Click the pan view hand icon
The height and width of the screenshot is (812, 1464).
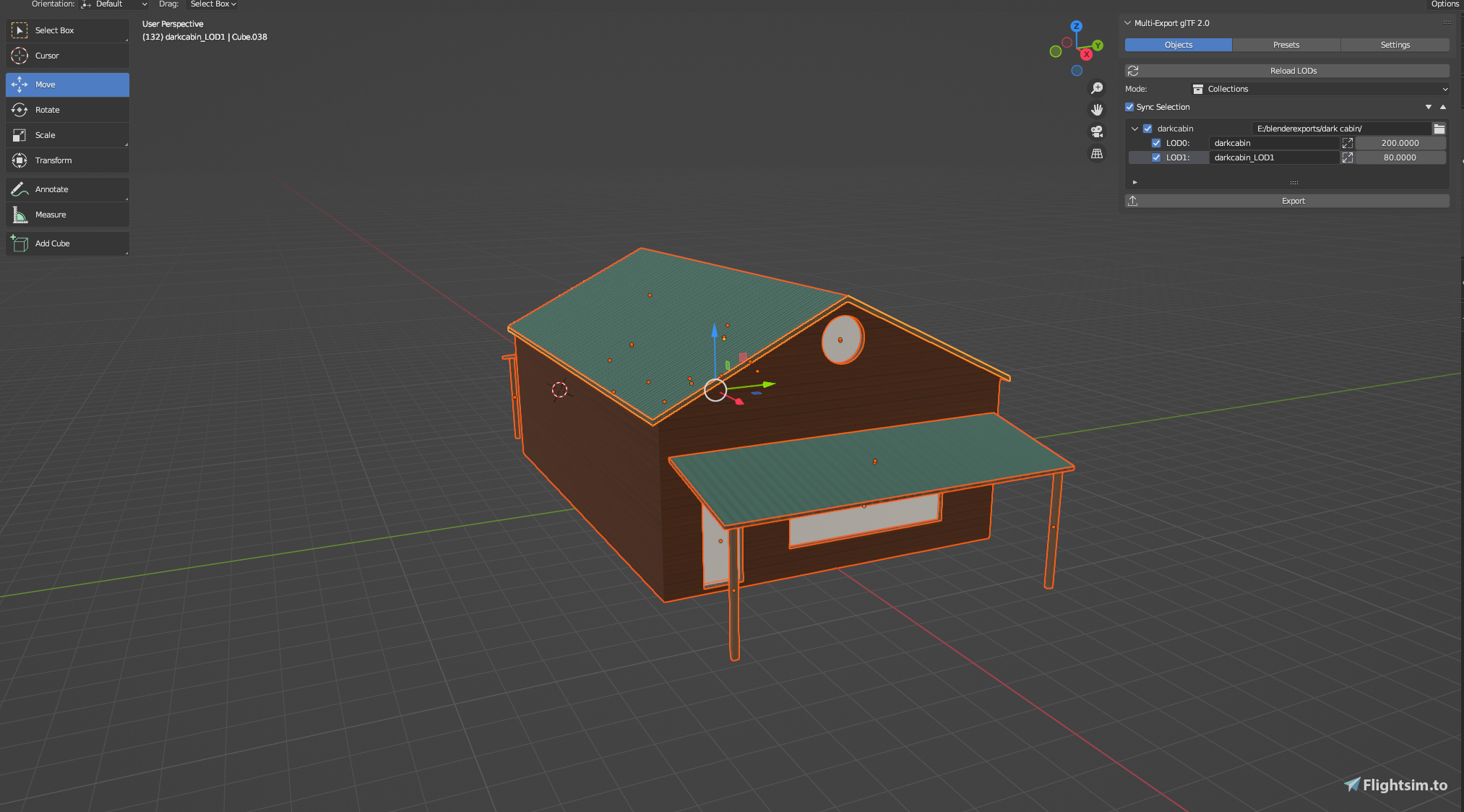pos(1097,110)
